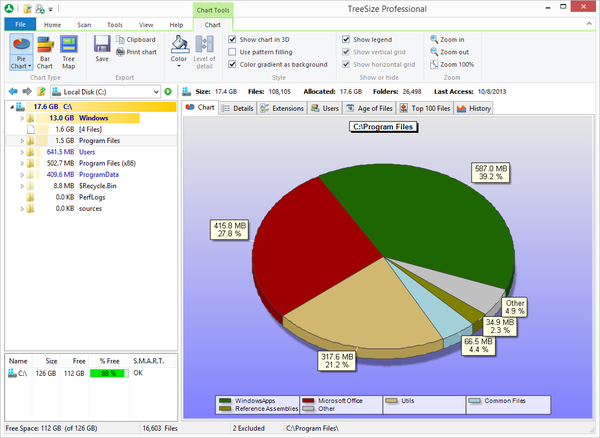Select the [4 Files] tree row
The image size is (600, 438).
91,129
